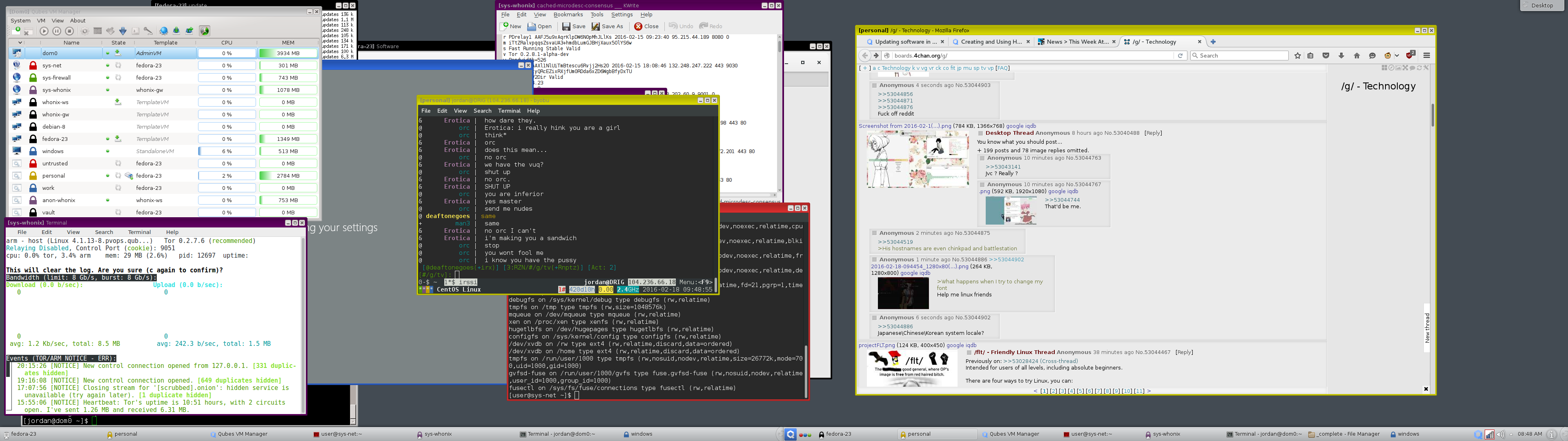Click Start VM play icon in Qubes toolbar
Screen dimensions: 1568x441
44,31
